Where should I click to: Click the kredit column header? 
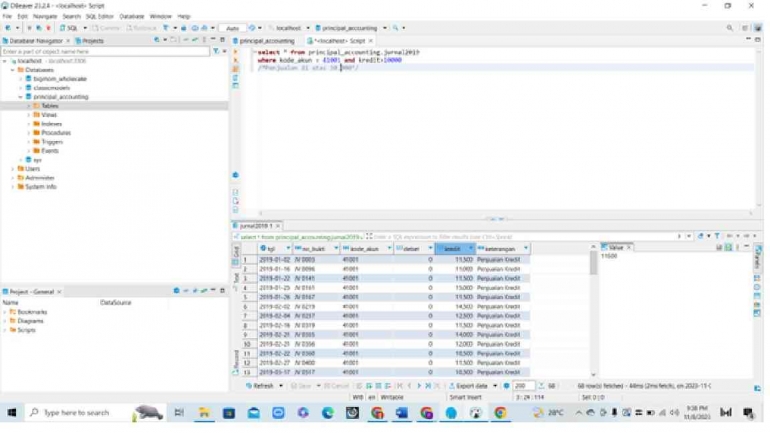pyautogui.click(x=455, y=249)
